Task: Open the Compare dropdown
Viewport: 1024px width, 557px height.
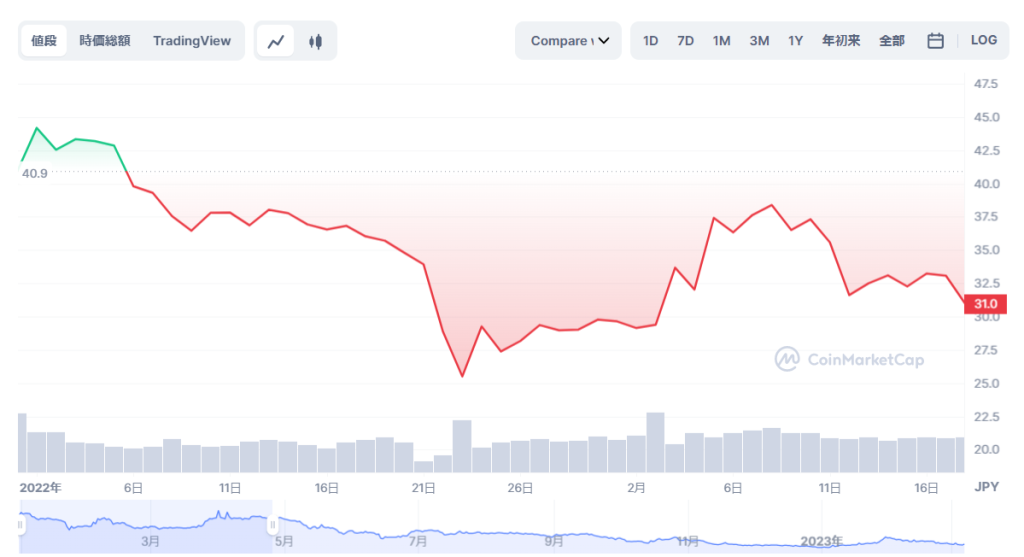Action: [569, 41]
